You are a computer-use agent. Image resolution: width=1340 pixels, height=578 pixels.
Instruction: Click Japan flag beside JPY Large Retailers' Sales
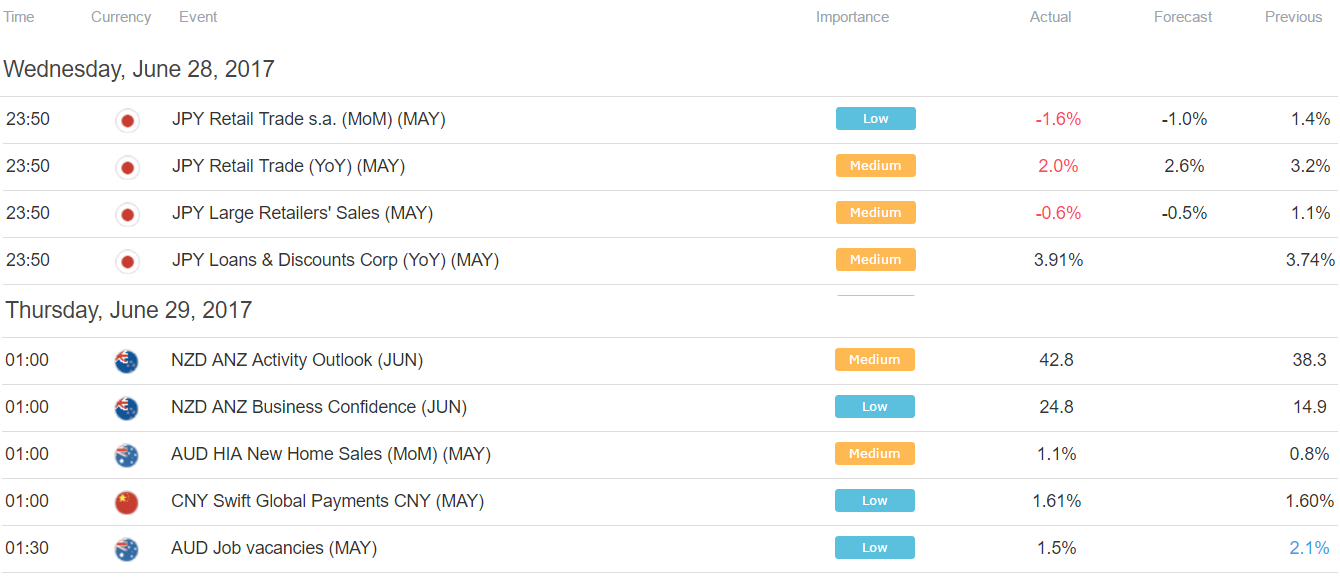point(127,214)
